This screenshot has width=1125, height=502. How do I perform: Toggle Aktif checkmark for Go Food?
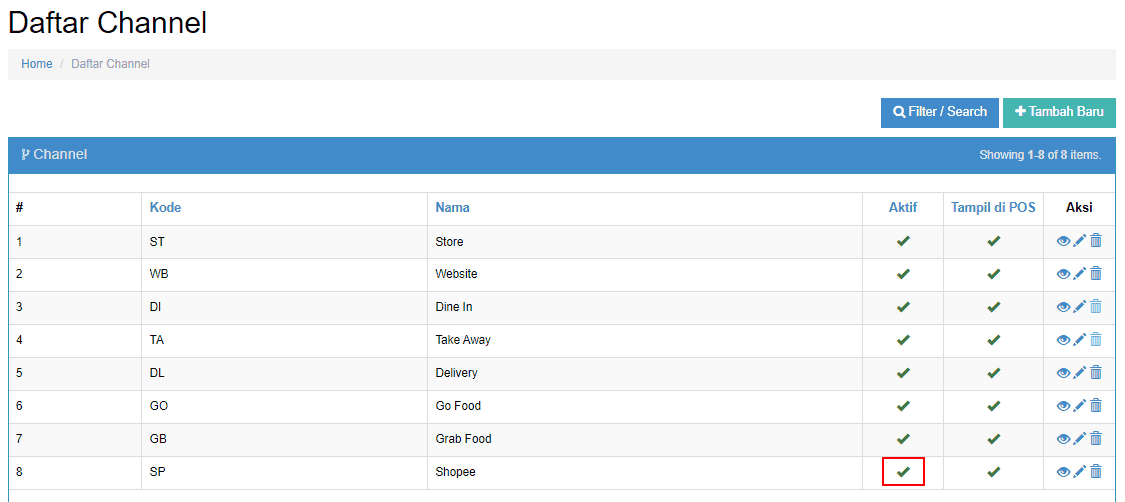coord(903,406)
